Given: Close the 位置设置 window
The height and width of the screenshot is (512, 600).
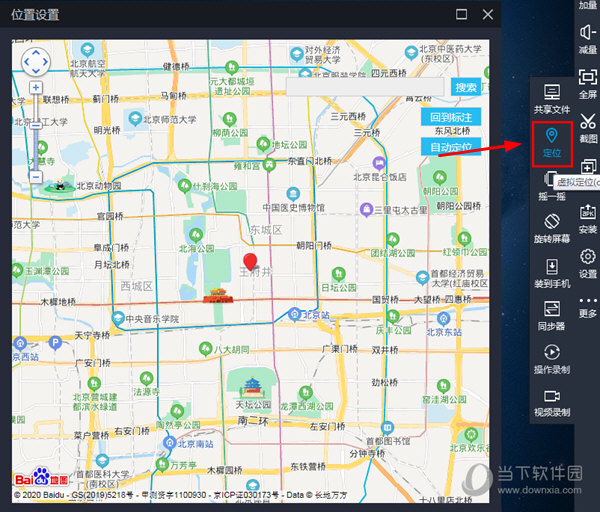Looking at the screenshot, I should [488, 15].
